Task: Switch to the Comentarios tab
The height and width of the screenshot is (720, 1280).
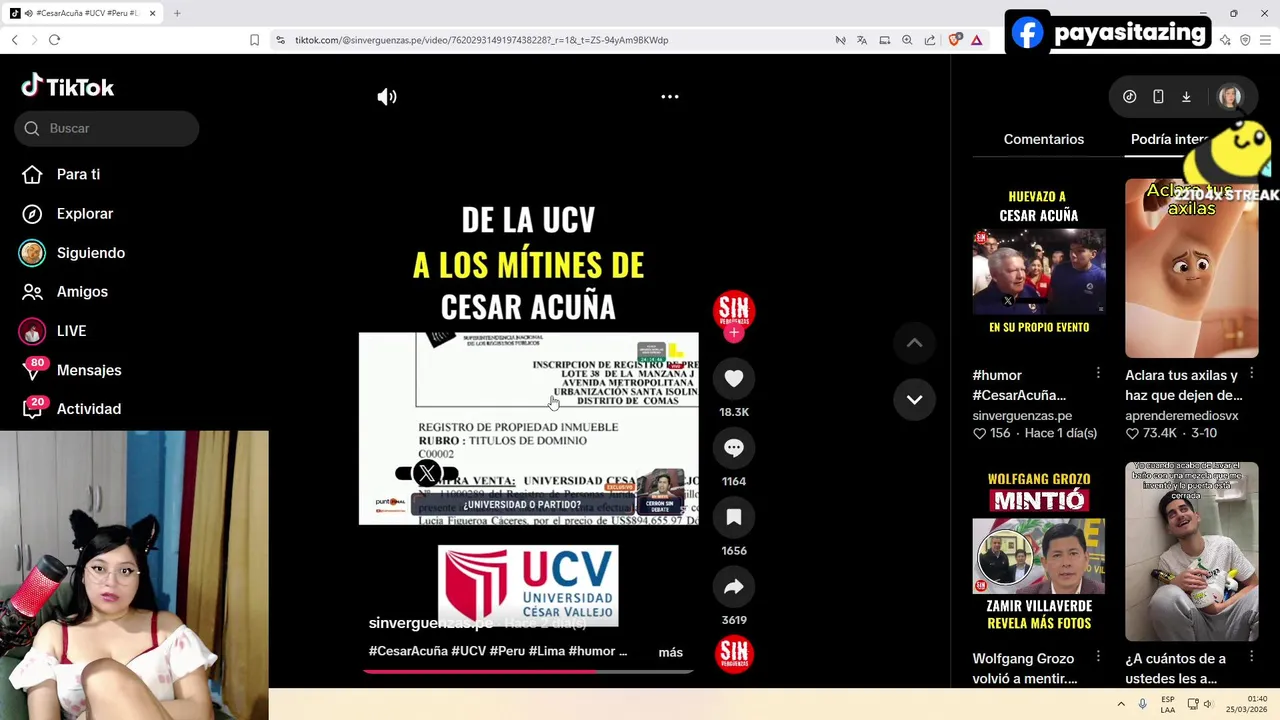Action: click(x=1044, y=139)
